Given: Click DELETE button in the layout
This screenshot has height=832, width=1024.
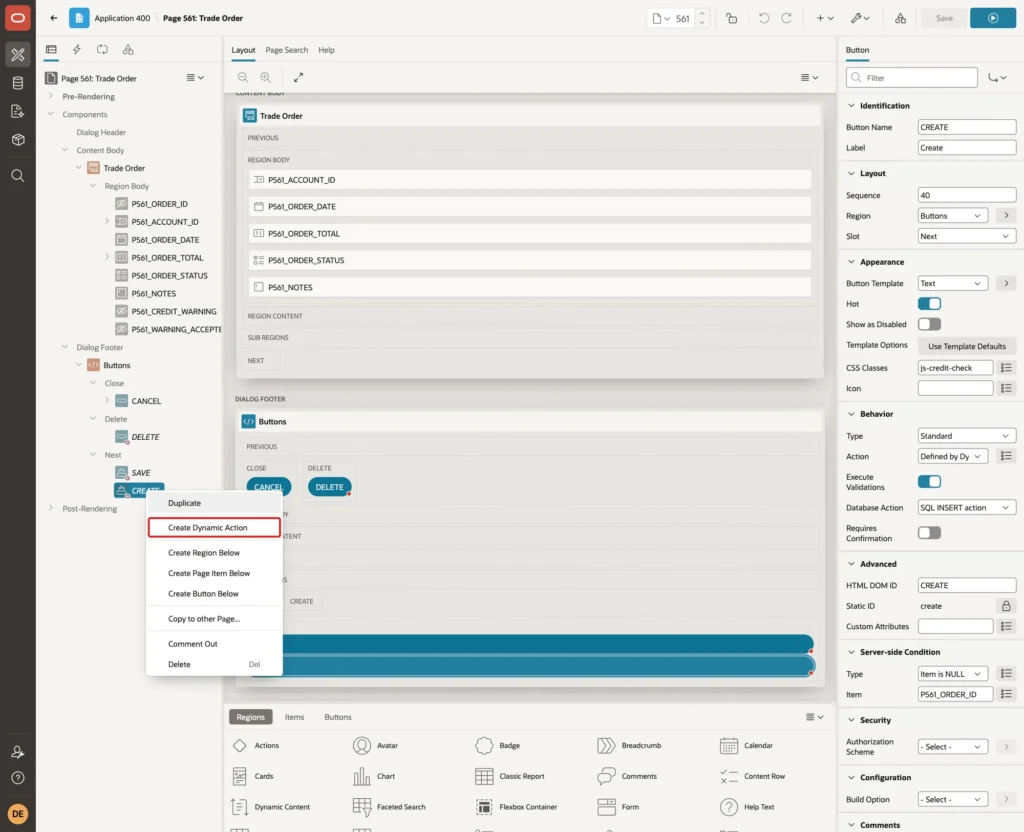Looking at the screenshot, I should coord(329,487).
